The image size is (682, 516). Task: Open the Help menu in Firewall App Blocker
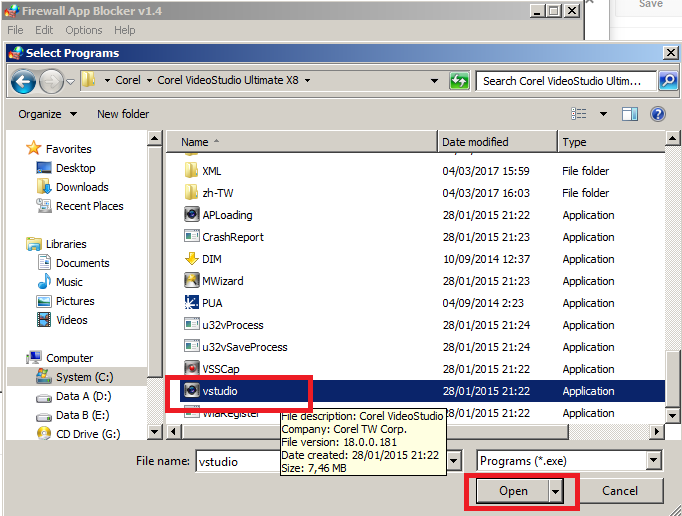pyautogui.click(x=124, y=30)
